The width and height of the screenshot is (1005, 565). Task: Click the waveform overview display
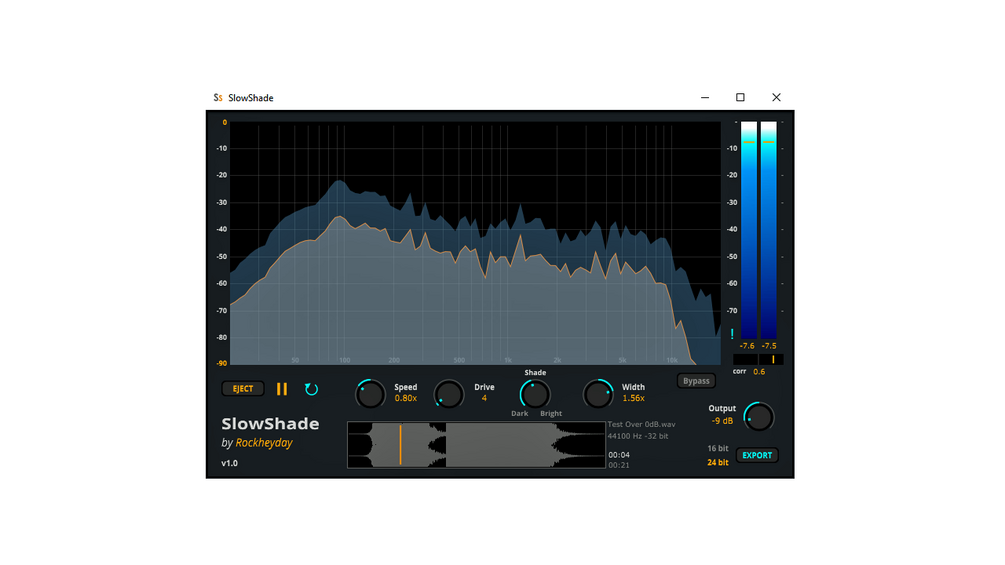[x=476, y=445]
